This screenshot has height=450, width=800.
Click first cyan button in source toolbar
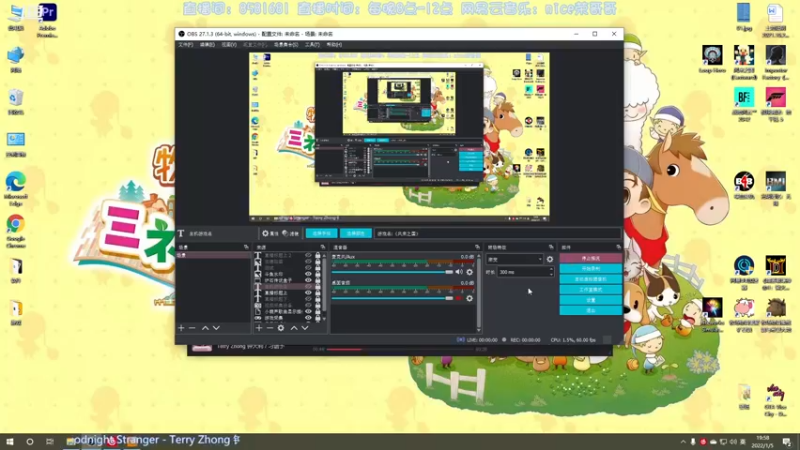click(x=321, y=233)
